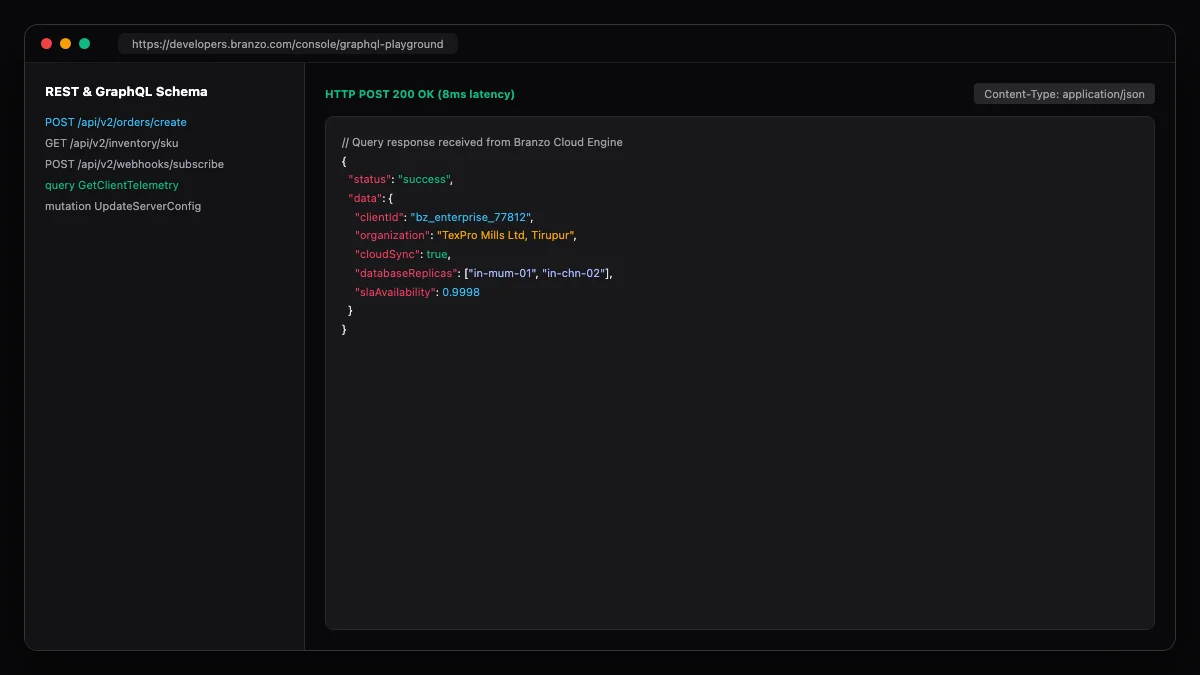The height and width of the screenshot is (675, 1200).
Task: Click the "cloudSync" key
Action: click(x=387, y=254)
